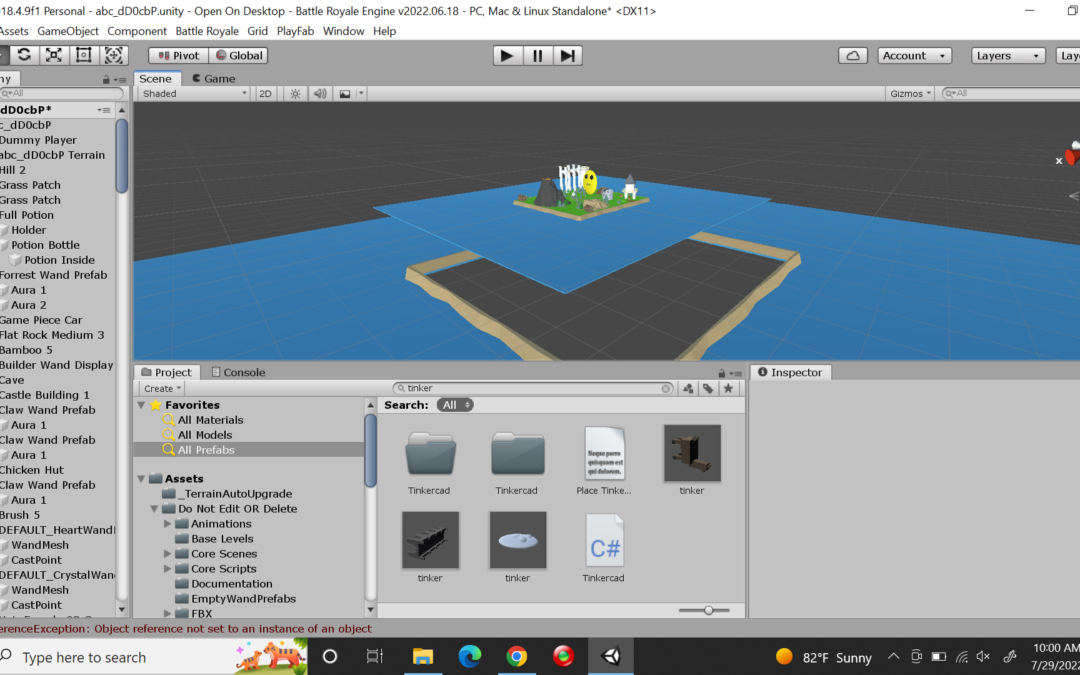Lock the Hierarchy panel with the padlock
The image size is (1080, 675).
click(105, 79)
